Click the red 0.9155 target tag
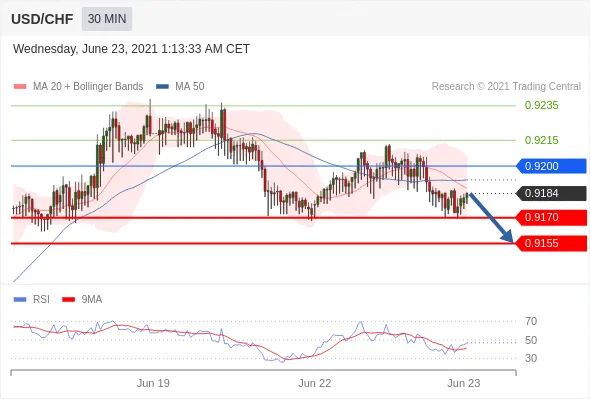 pyautogui.click(x=551, y=243)
